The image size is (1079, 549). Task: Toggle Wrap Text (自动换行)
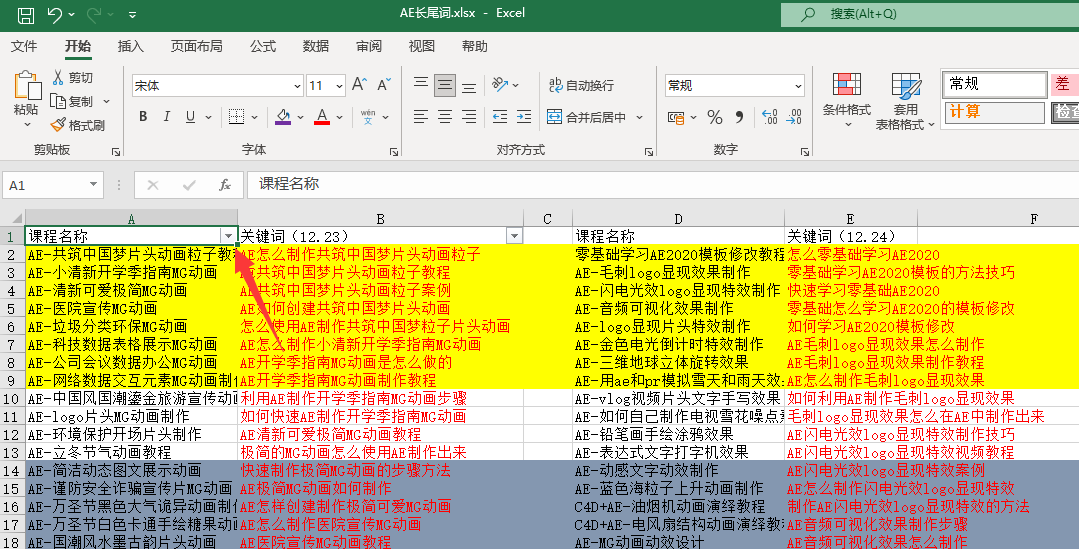pos(581,85)
